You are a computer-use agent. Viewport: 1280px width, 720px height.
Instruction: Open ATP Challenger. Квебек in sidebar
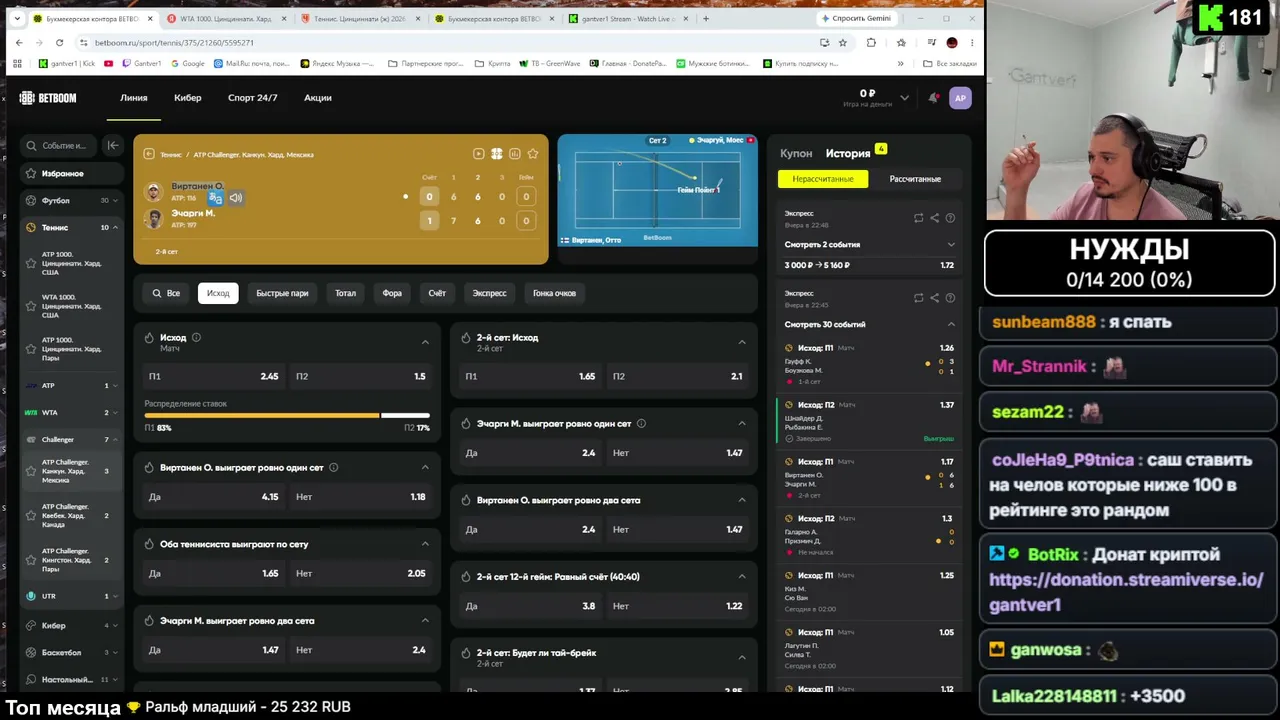[x=71, y=515]
